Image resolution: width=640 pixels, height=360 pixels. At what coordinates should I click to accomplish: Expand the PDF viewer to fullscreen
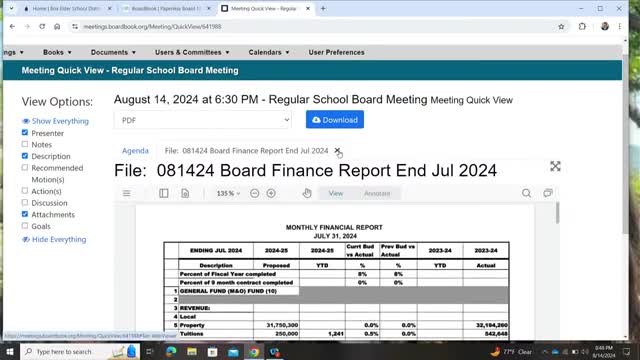[555, 166]
